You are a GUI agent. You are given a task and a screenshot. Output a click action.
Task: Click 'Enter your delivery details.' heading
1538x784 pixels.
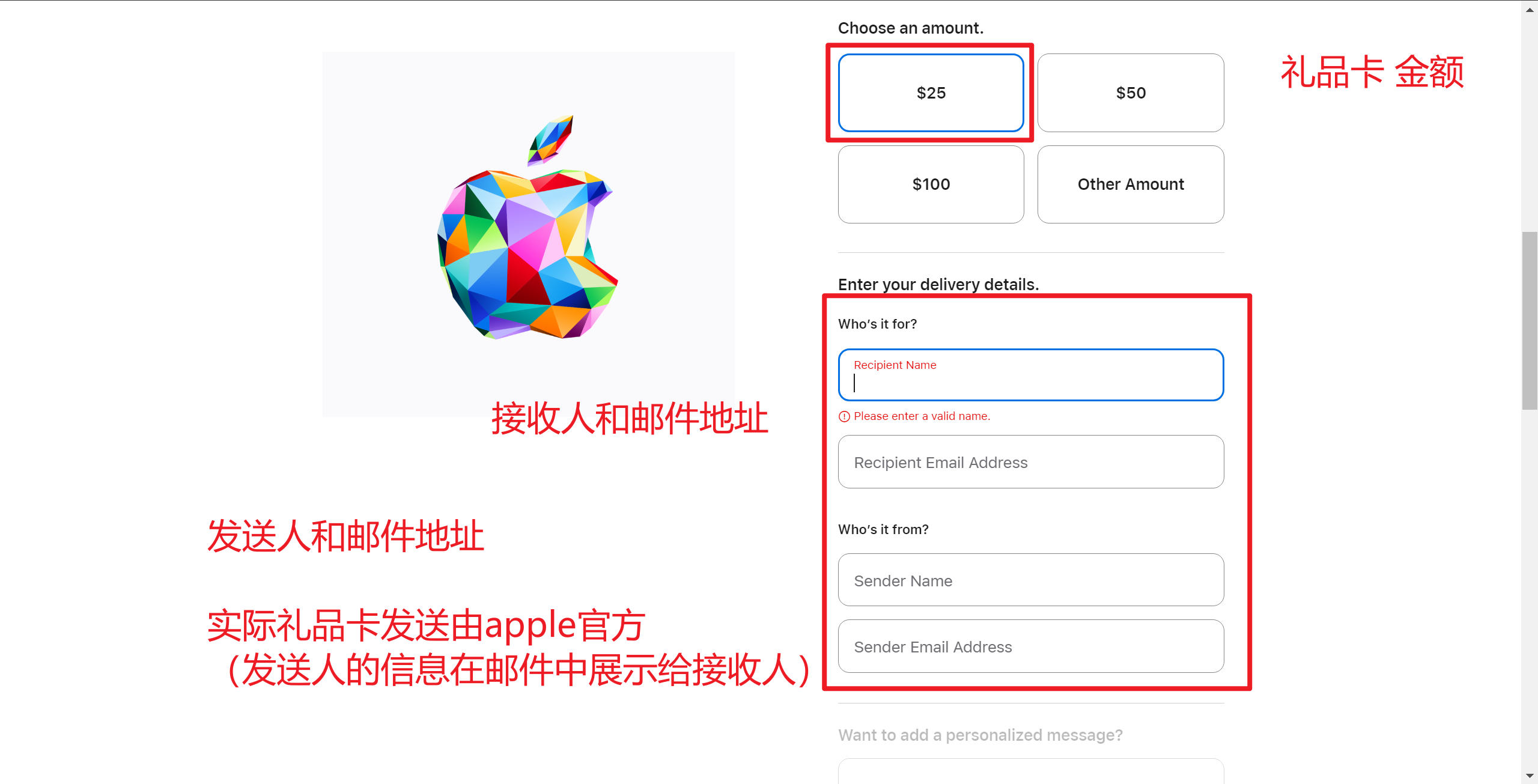click(938, 285)
